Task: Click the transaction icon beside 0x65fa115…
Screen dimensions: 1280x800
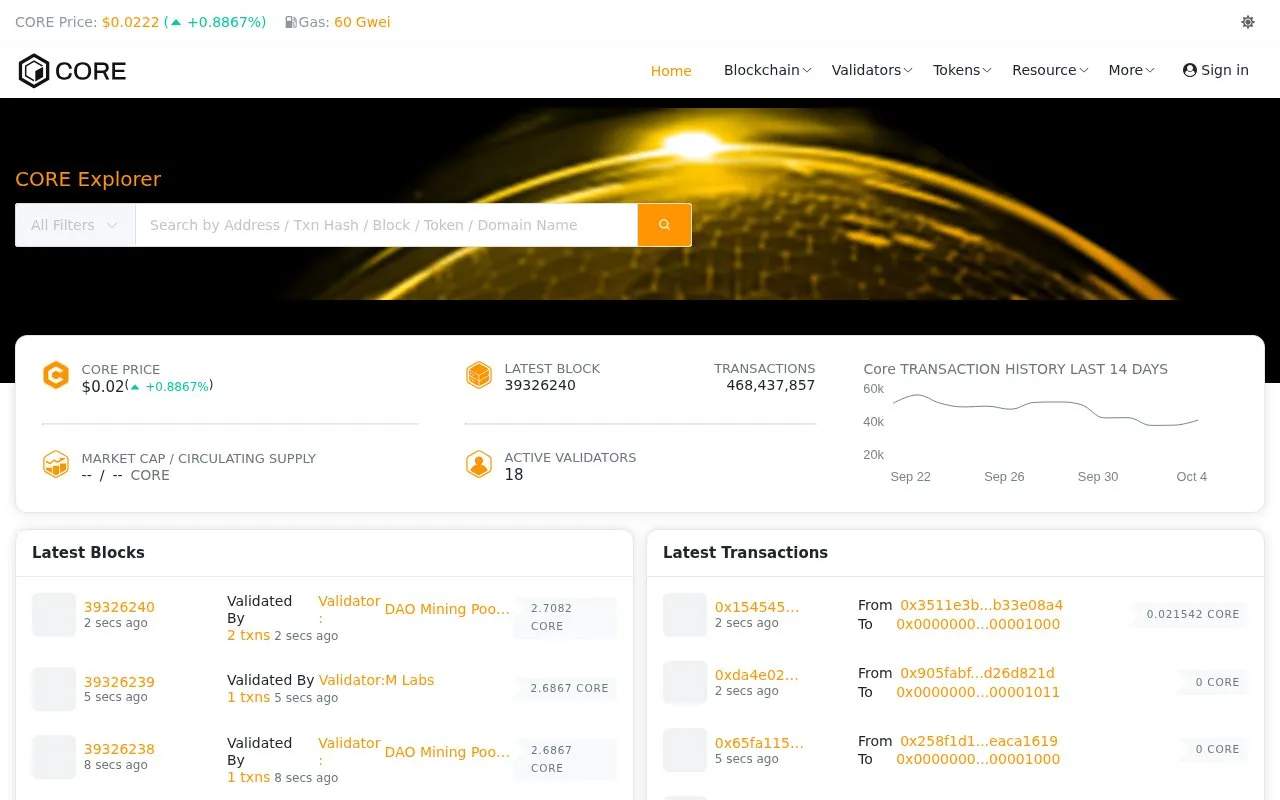Action: (685, 750)
